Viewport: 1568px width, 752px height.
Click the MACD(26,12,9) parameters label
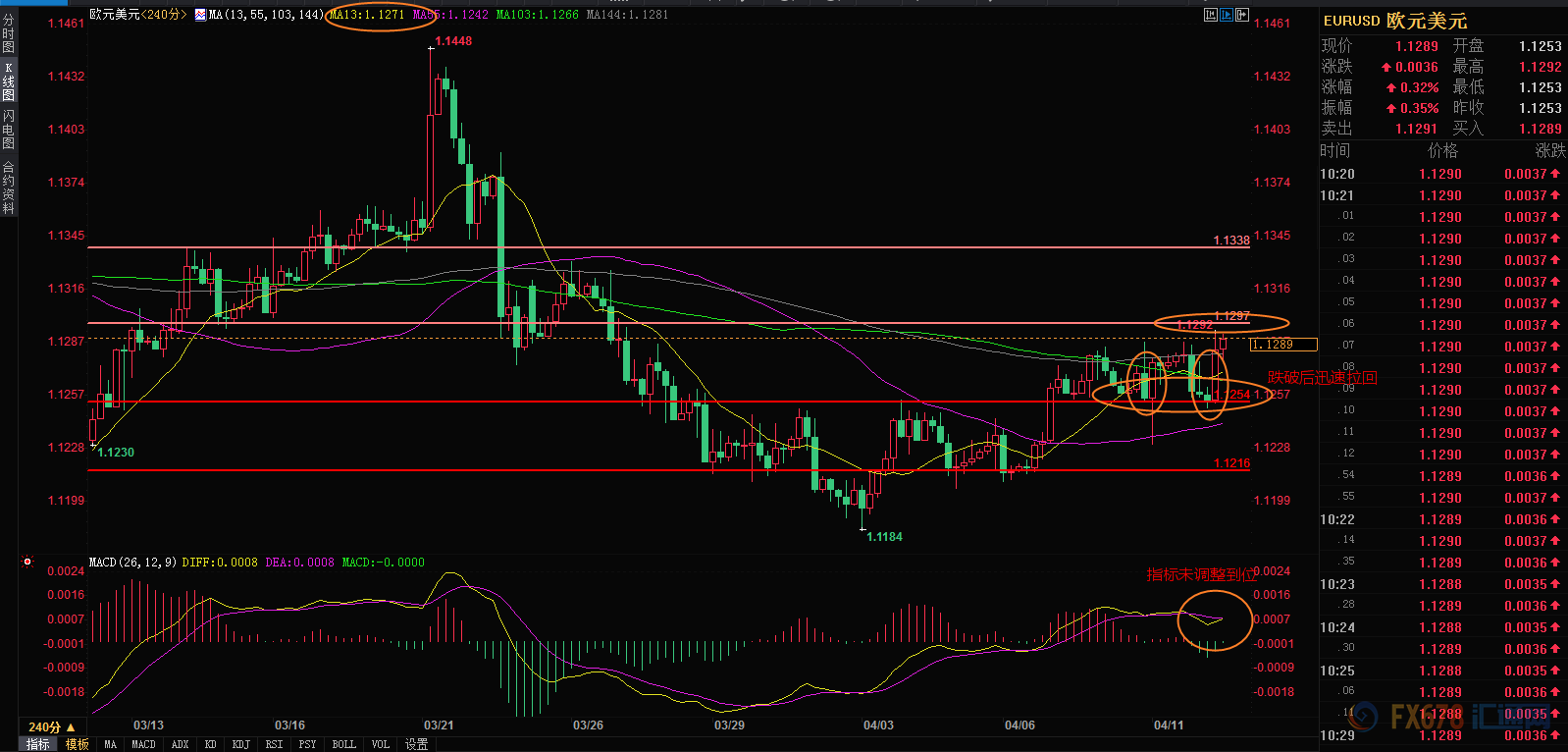tap(132, 563)
